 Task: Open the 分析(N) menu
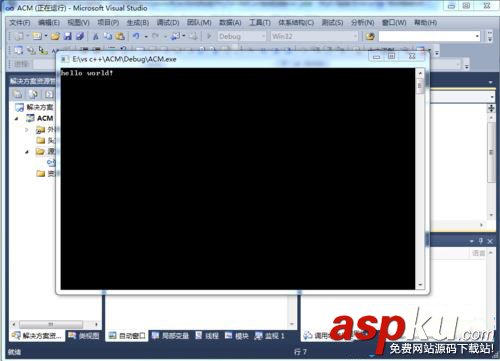click(x=362, y=23)
